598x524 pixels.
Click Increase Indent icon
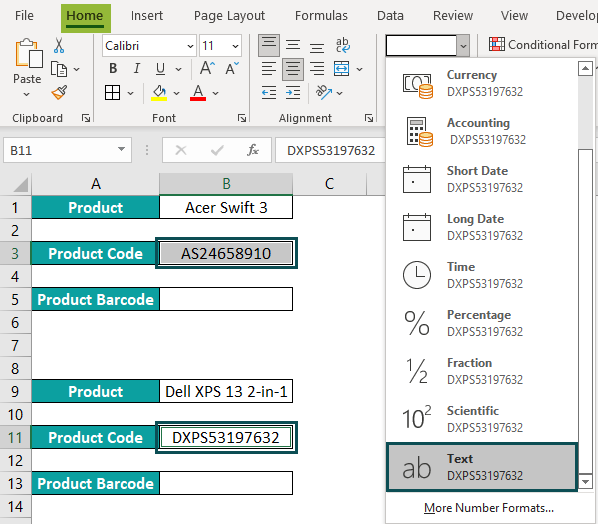pyautogui.click(x=293, y=93)
